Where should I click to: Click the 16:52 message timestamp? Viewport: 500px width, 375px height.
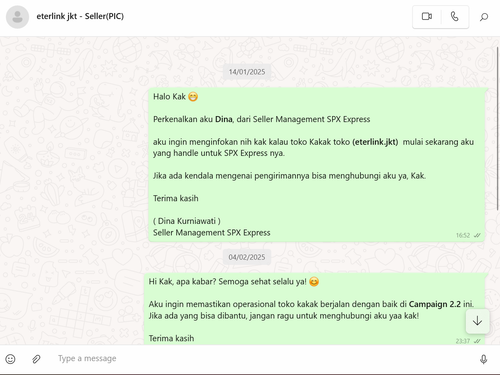coord(463,235)
